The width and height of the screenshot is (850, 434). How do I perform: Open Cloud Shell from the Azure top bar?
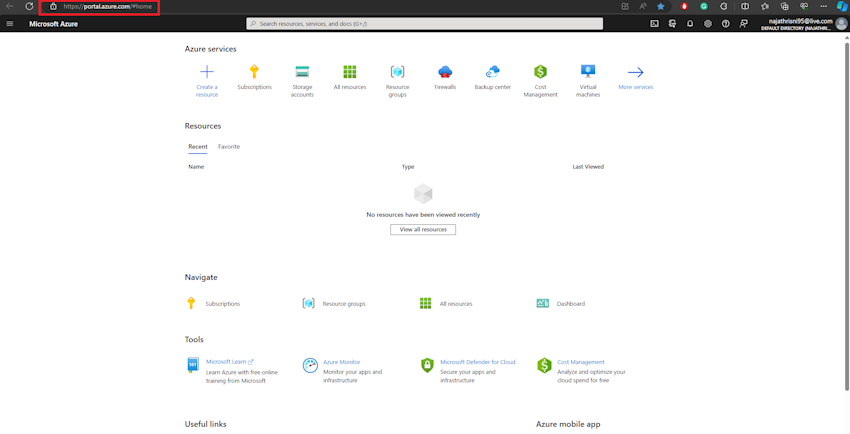pyautogui.click(x=654, y=24)
